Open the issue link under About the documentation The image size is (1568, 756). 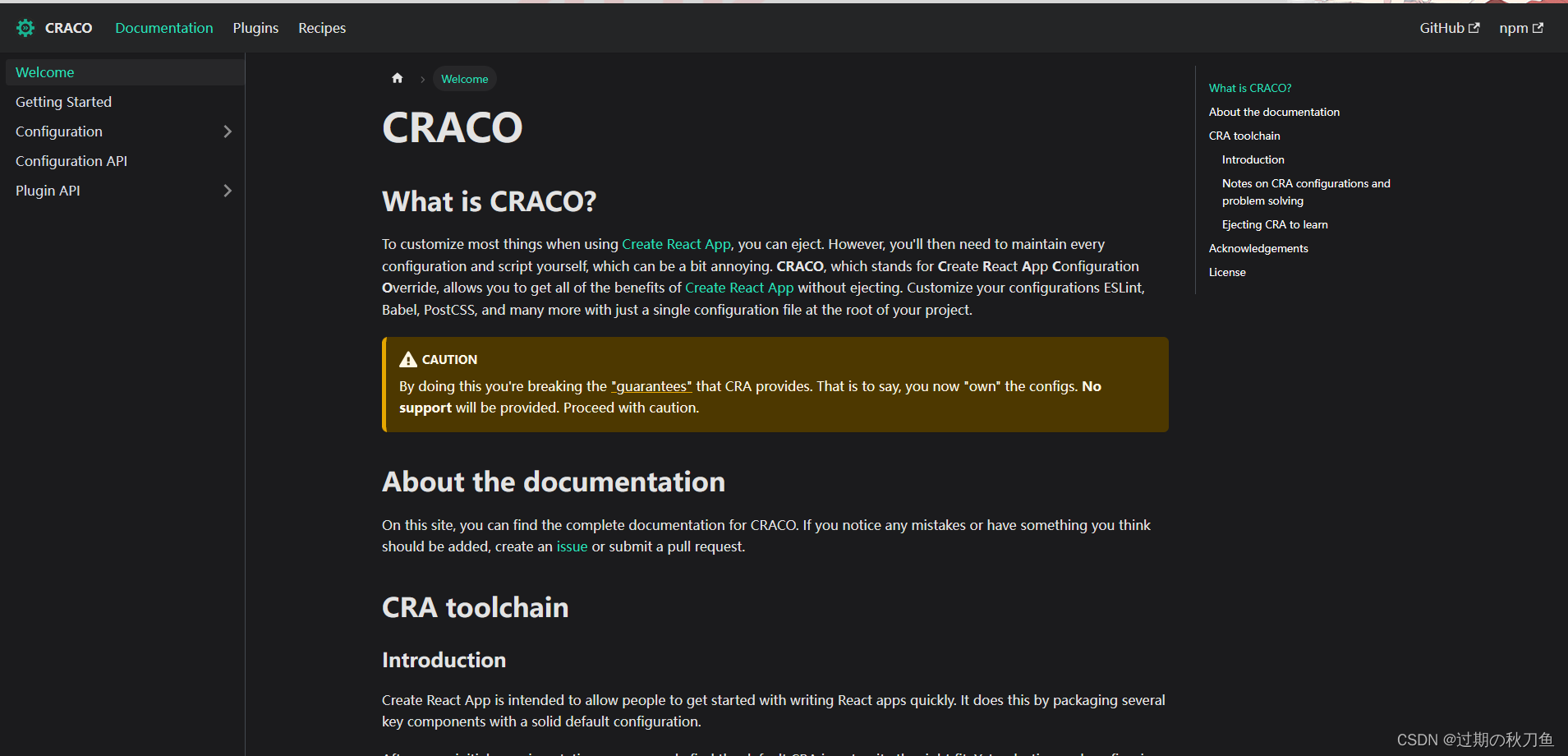tap(571, 546)
